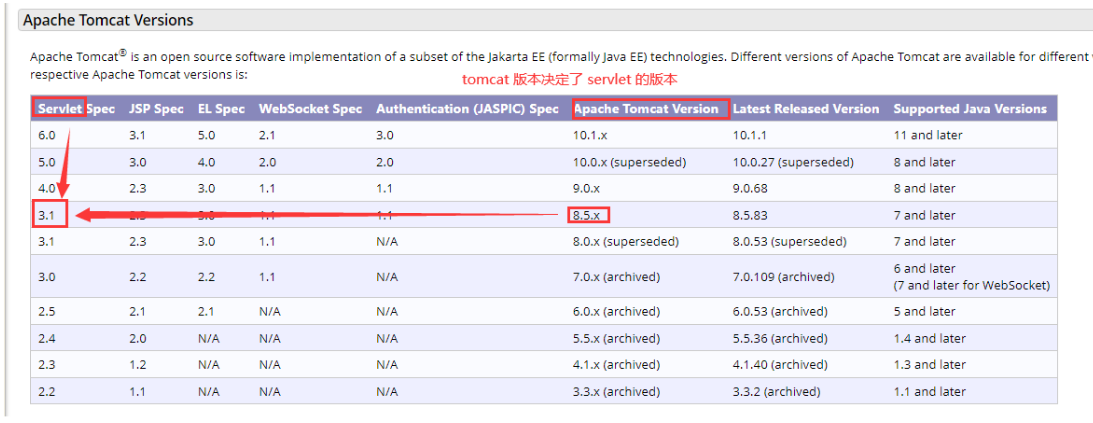Click the 4.1.x (archived) version cell
This screenshot has height=423, width=1093.
click(616, 364)
